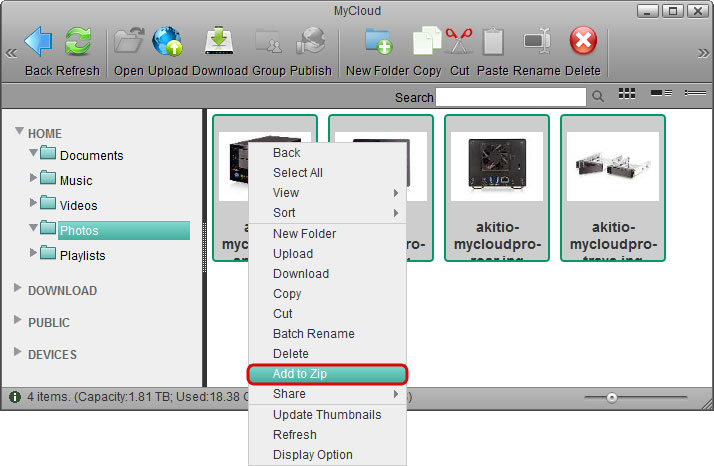The height and width of the screenshot is (466, 714).
Task: Adjust the thumbnail size slider
Action: pyautogui.click(x=612, y=398)
